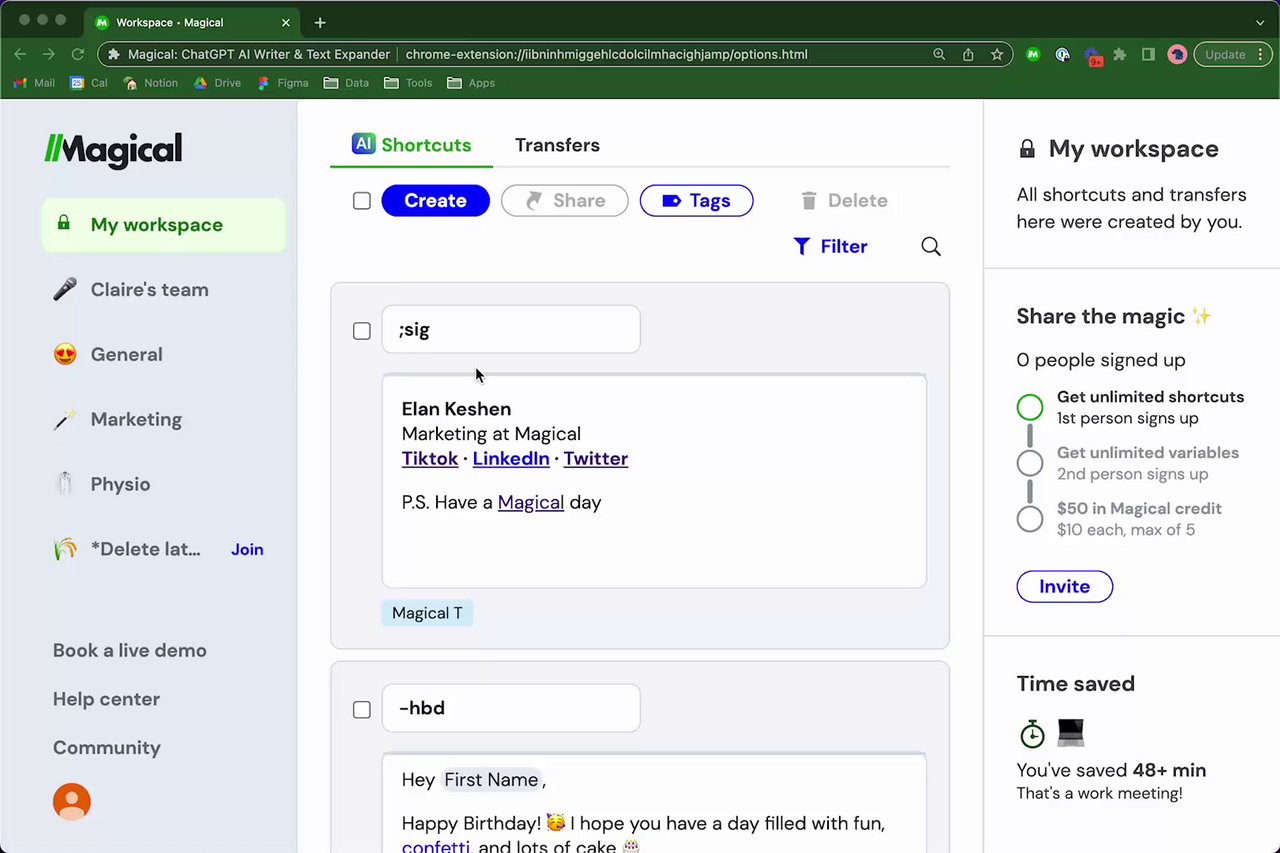Expand the Tools bookmarks folder

pos(408,83)
